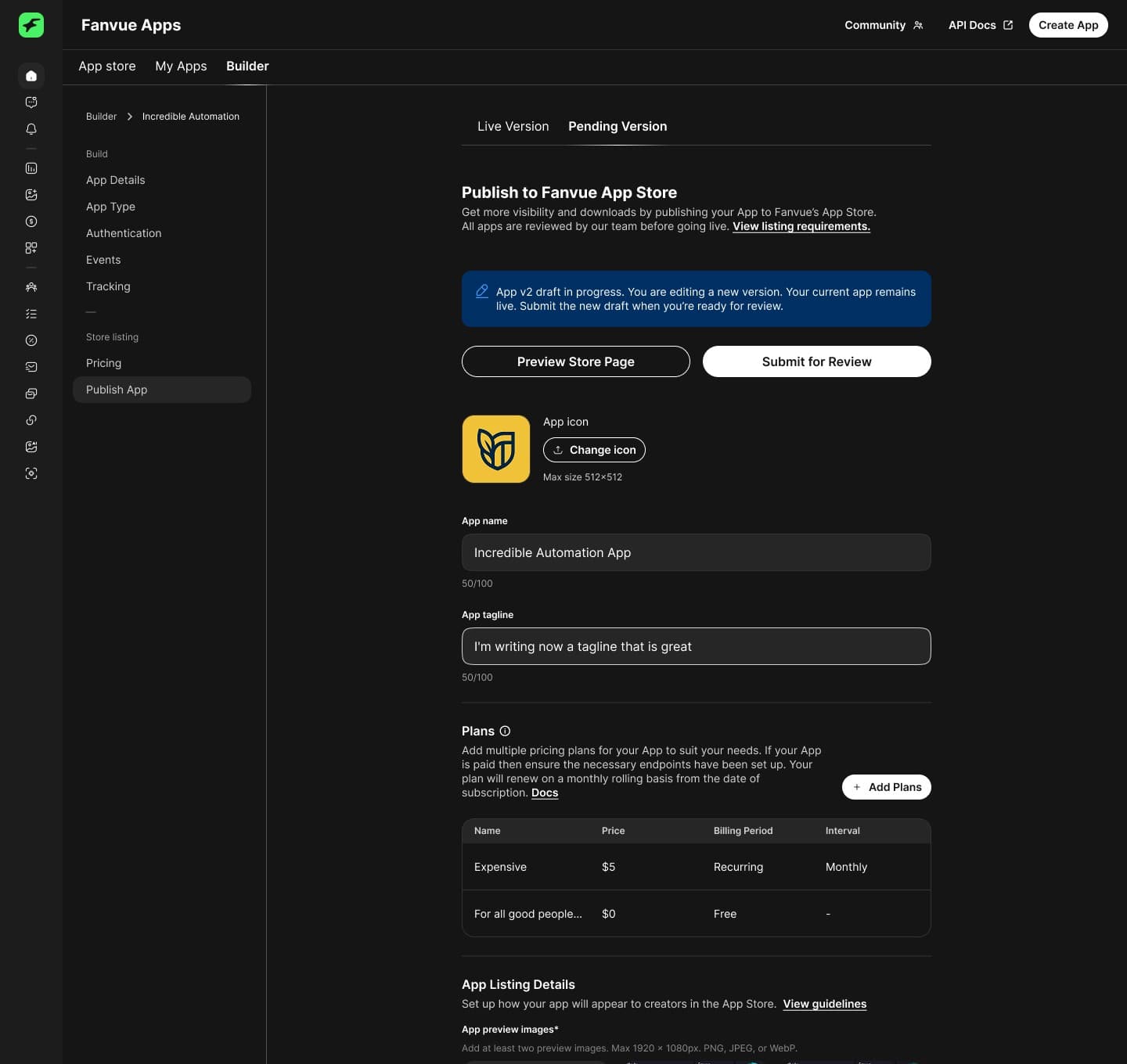The width and height of the screenshot is (1127, 1064).
Task: Select the Pending Version tab
Action: tap(618, 126)
